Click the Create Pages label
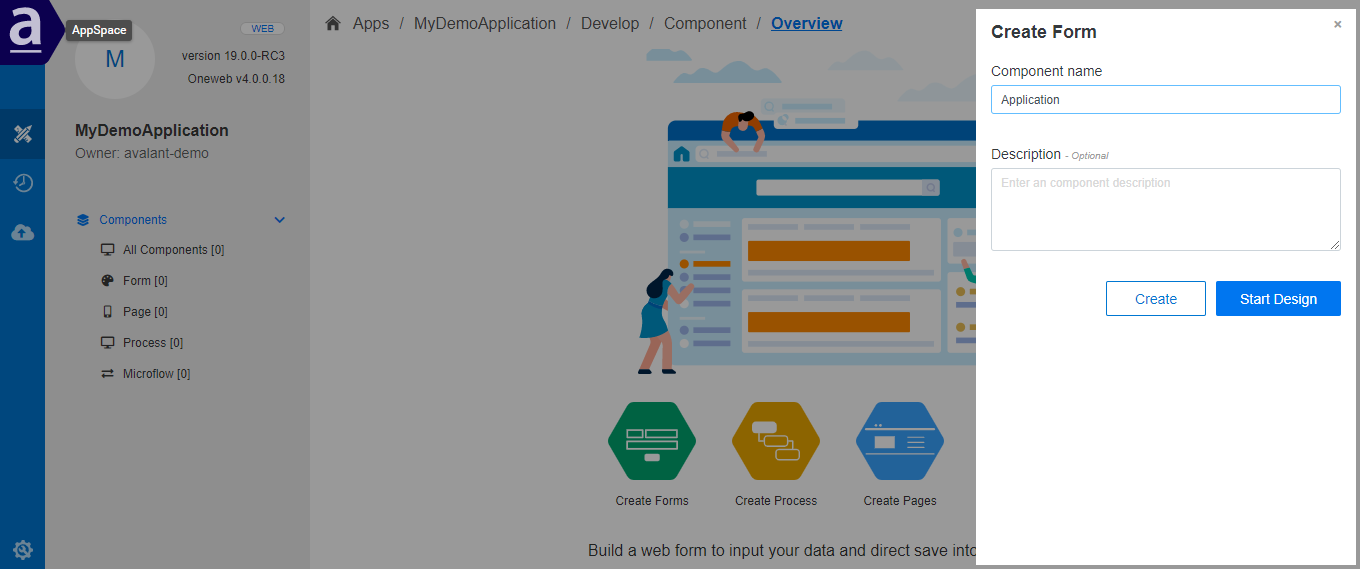 900,501
